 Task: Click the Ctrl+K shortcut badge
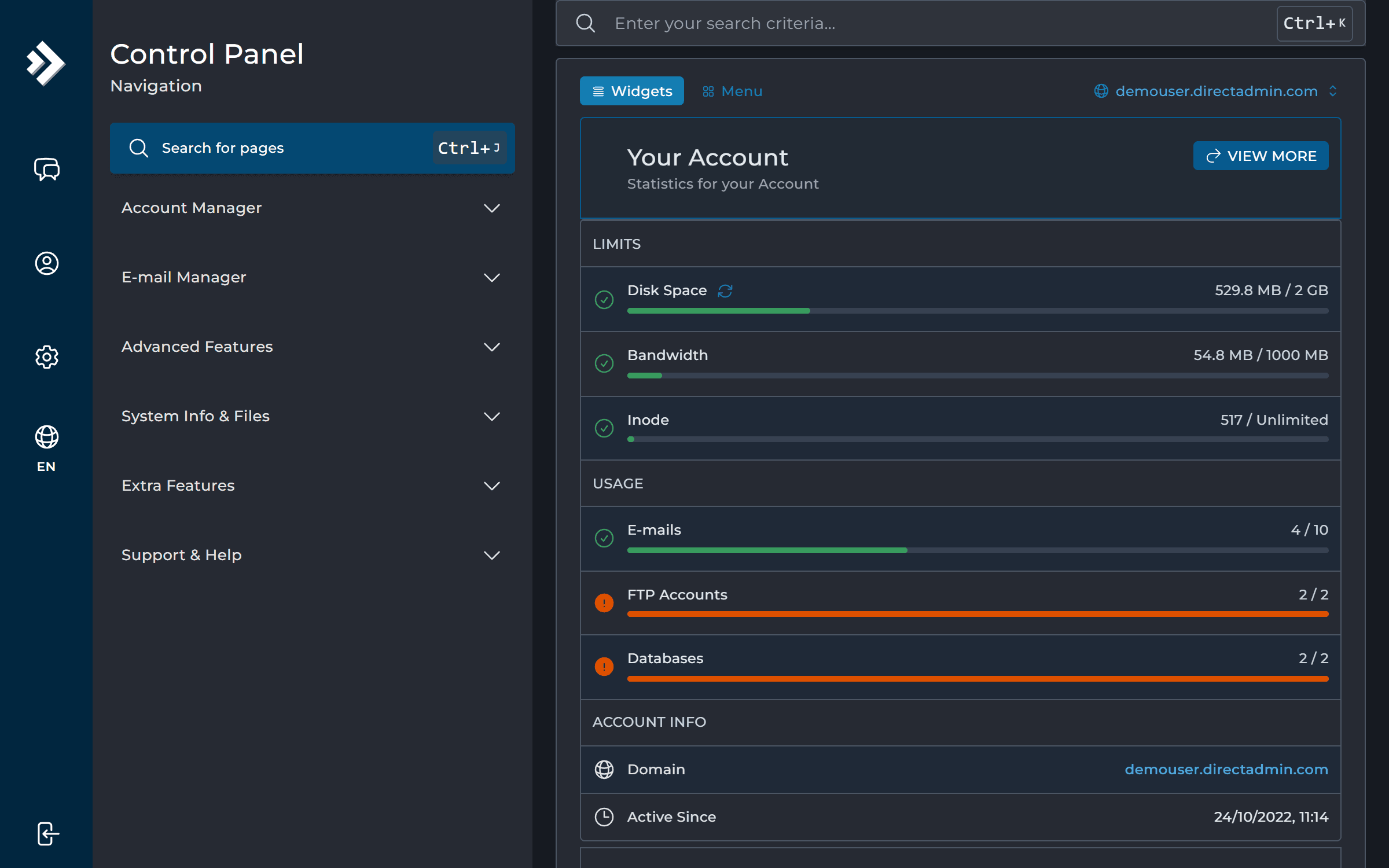(x=1314, y=24)
